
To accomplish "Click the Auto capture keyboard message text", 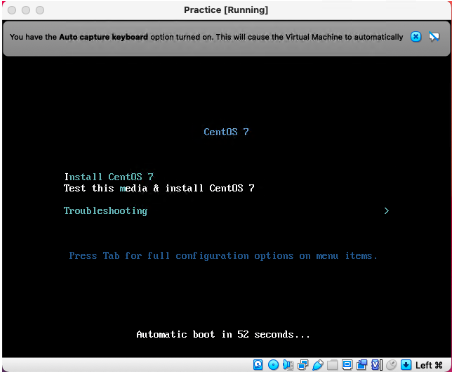I will [x=206, y=37].
